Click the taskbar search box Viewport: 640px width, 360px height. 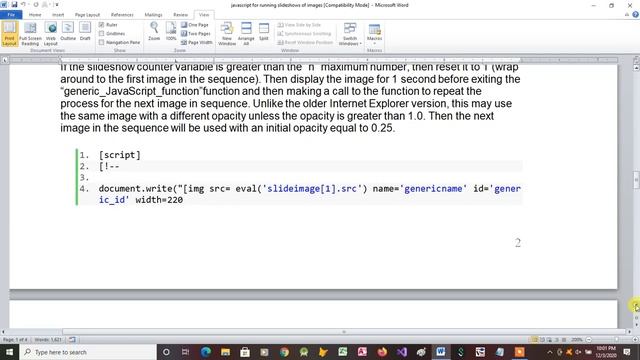tap(88, 352)
